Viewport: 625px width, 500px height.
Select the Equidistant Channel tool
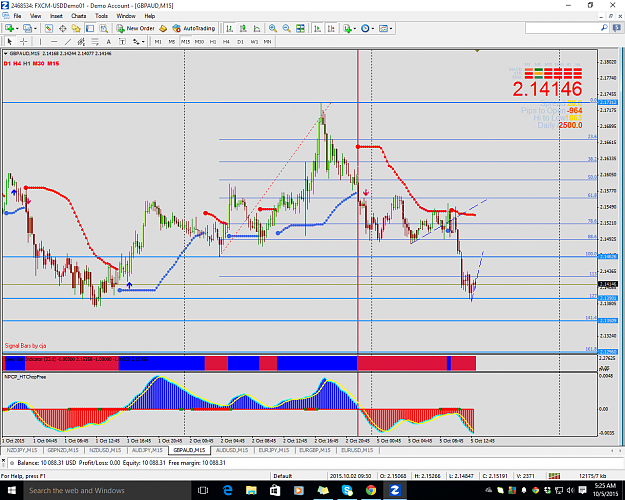[x=81, y=41]
